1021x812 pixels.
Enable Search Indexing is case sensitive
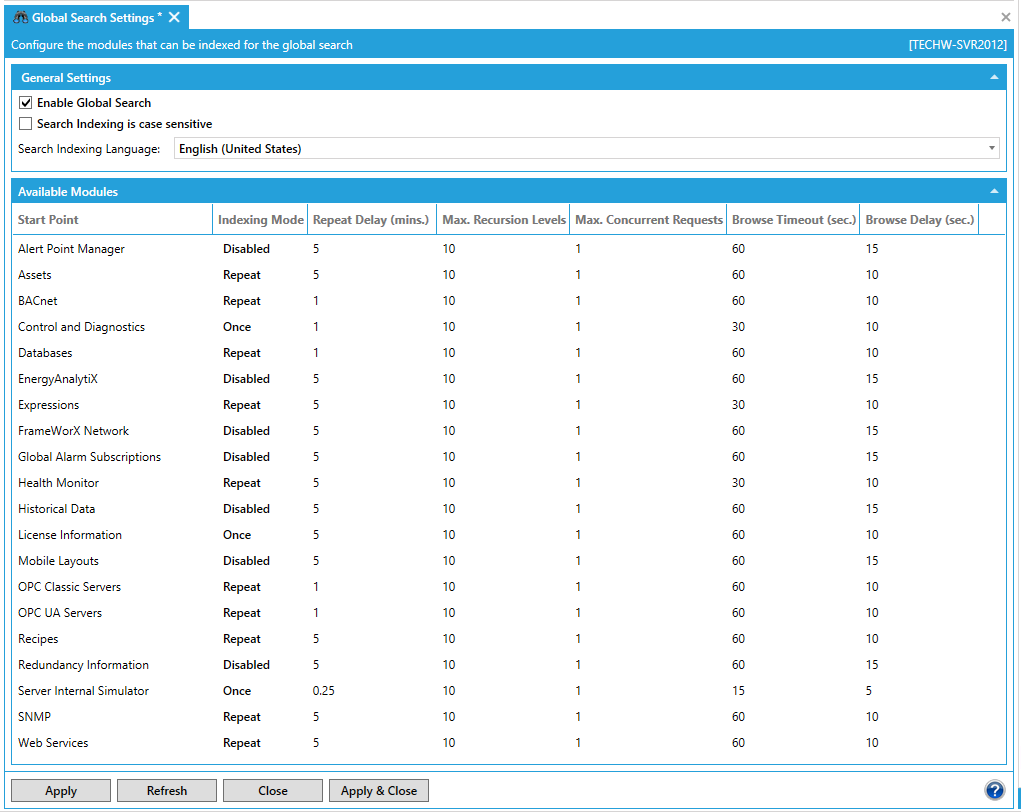click(x=26, y=124)
